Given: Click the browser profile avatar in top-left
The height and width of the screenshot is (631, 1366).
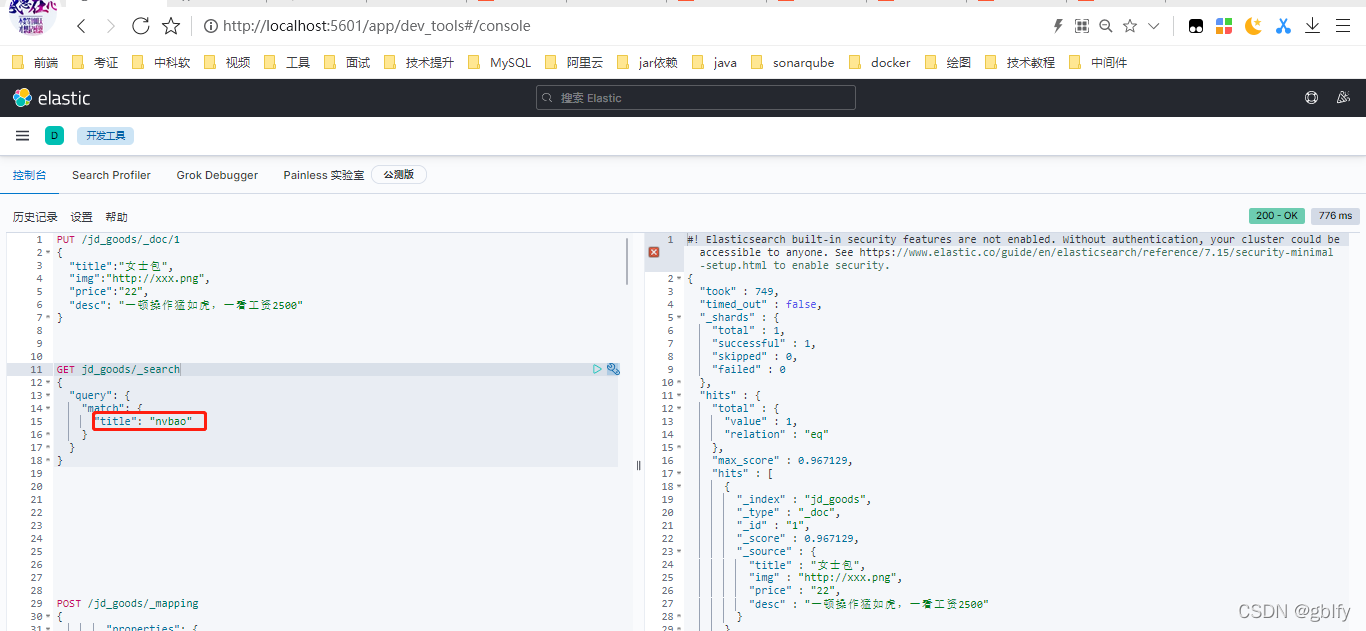Looking at the screenshot, I should [32, 17].
